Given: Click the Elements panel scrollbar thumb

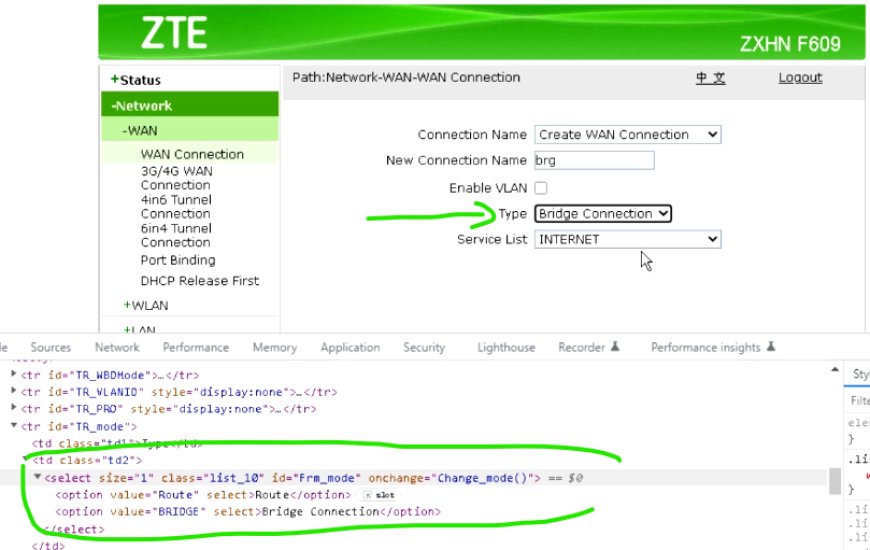Looking at the screenshot, I should pos(834,481).
